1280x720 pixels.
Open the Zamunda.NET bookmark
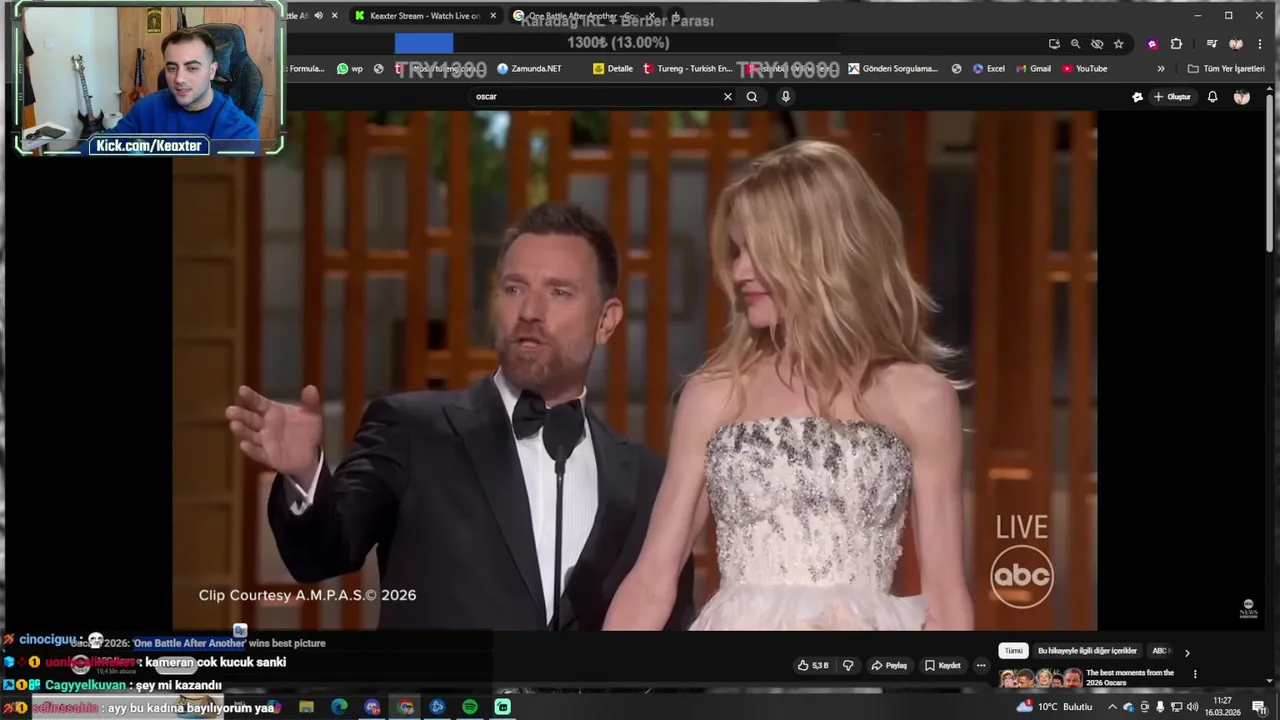528,69
